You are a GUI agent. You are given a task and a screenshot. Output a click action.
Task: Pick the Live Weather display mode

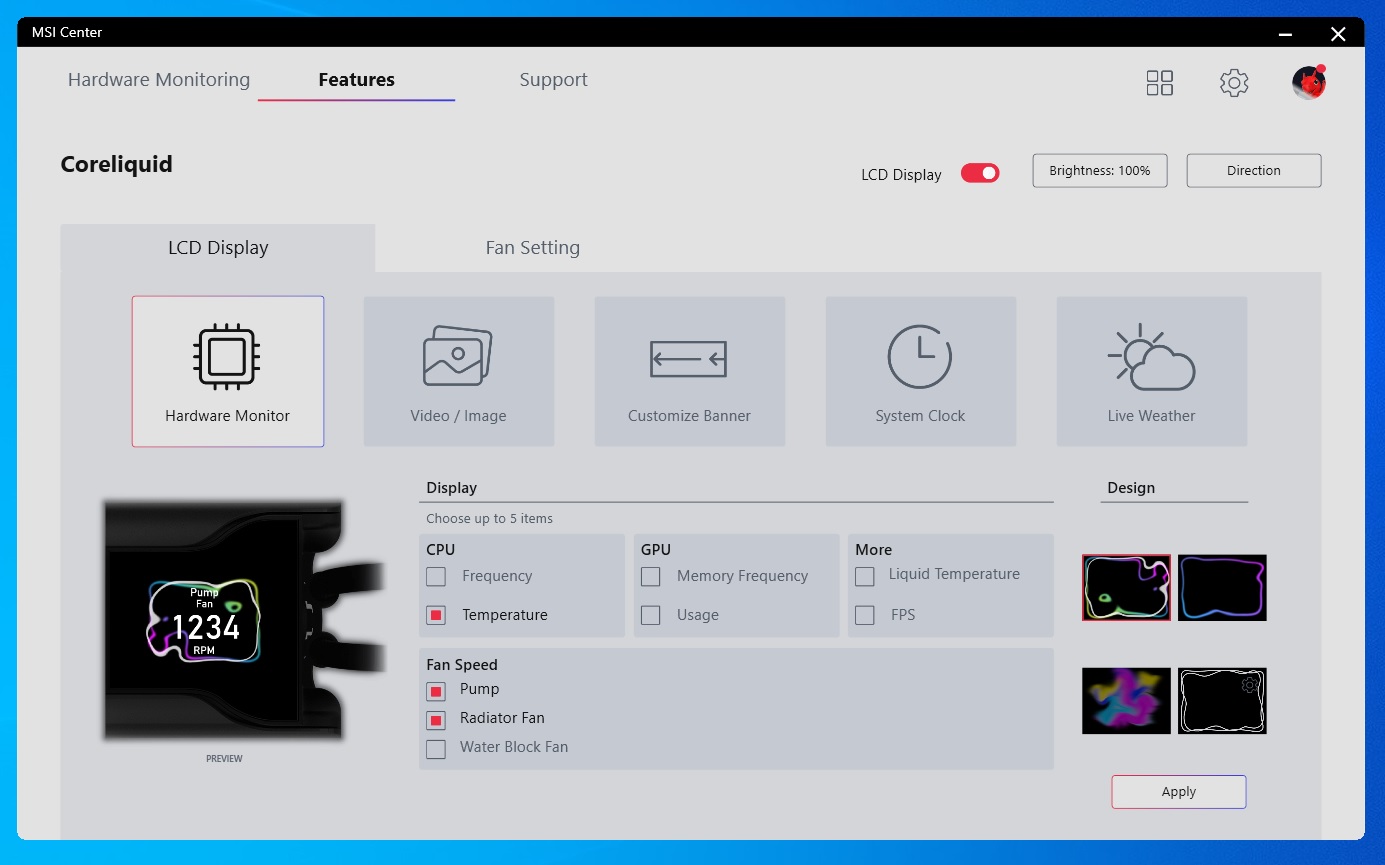tap(1151, 371)
